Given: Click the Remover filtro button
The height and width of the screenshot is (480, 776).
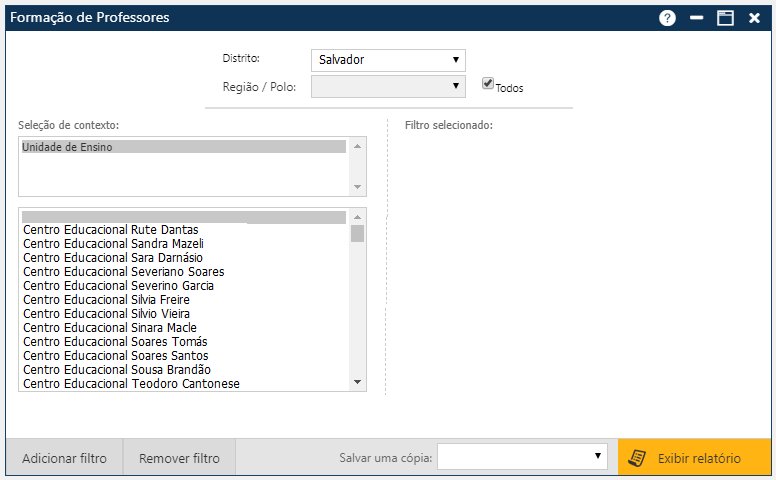Looking at the screenshot, I should coord(179,459).
